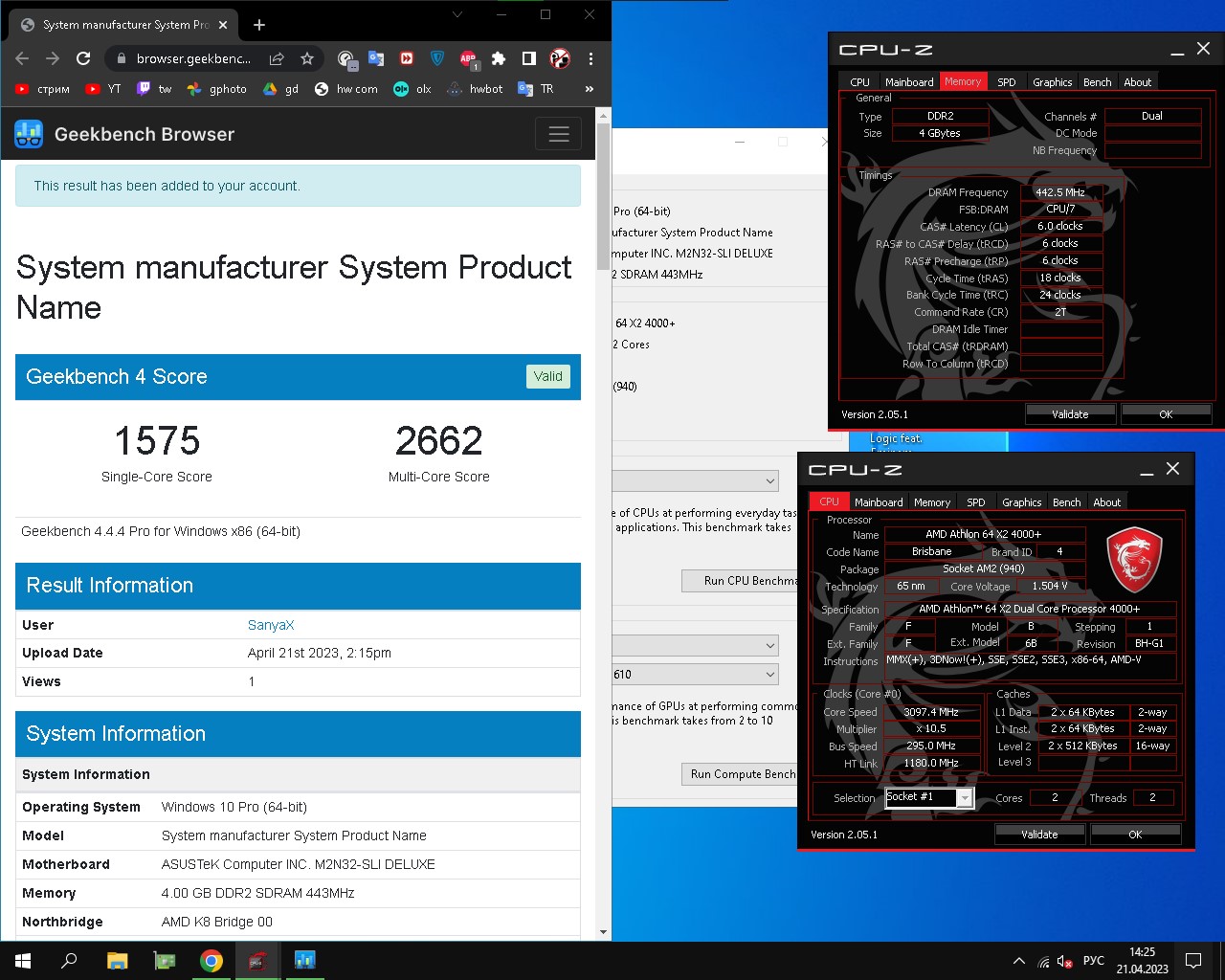Screen dimensions: 1225x980
Task: Open the Socket #1 selection dropdown
Action: tap(928, 797)
